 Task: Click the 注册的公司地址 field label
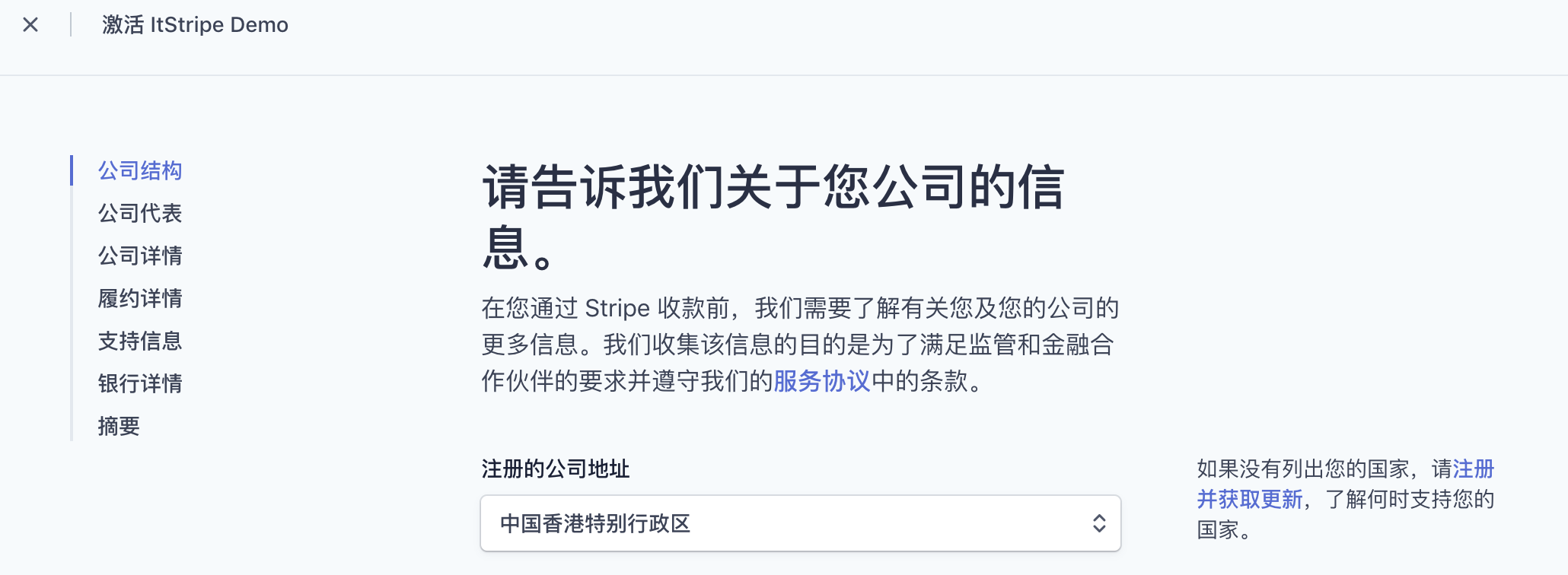pyautogui.click(x=555, y=469)
